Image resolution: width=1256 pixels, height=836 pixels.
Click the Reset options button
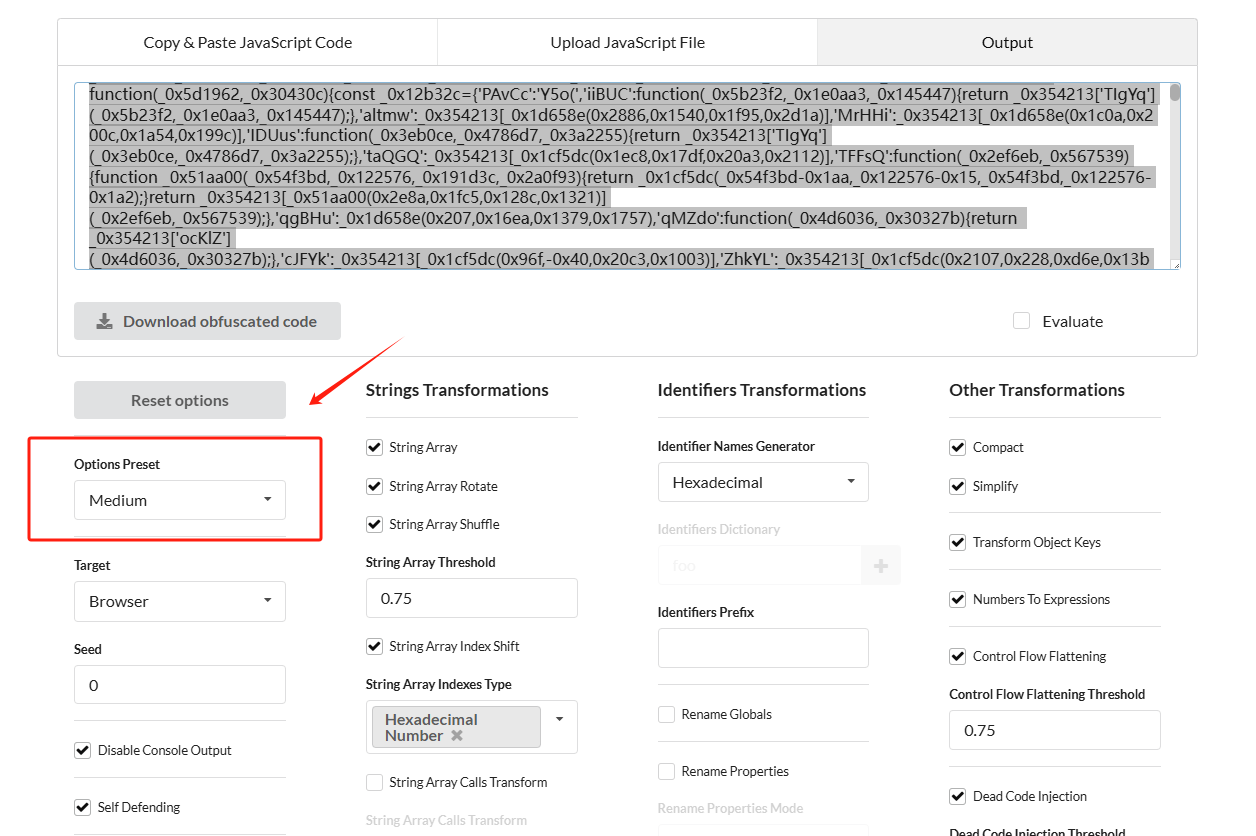pos(180,400)
